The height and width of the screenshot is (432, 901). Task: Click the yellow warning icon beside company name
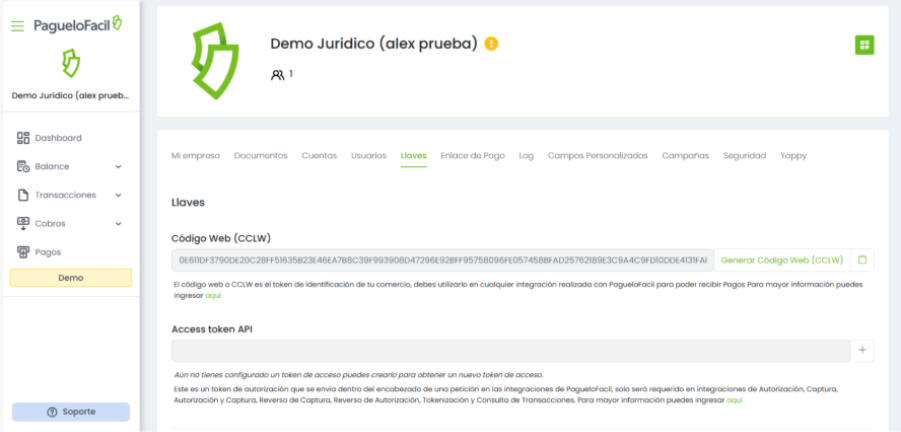pos(491,44)
